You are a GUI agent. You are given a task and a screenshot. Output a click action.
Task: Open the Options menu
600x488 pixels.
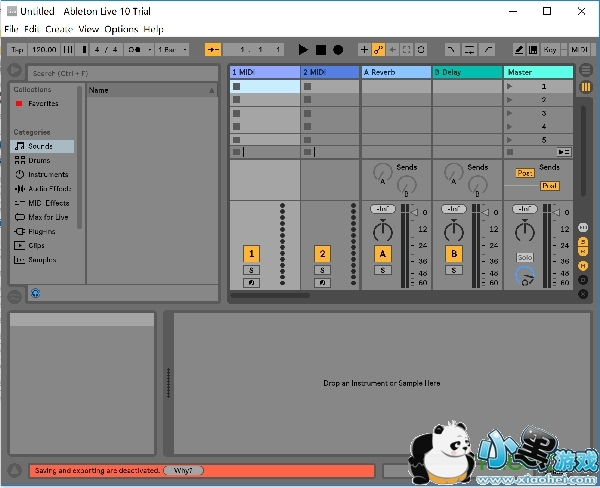(x=121, y=30)
